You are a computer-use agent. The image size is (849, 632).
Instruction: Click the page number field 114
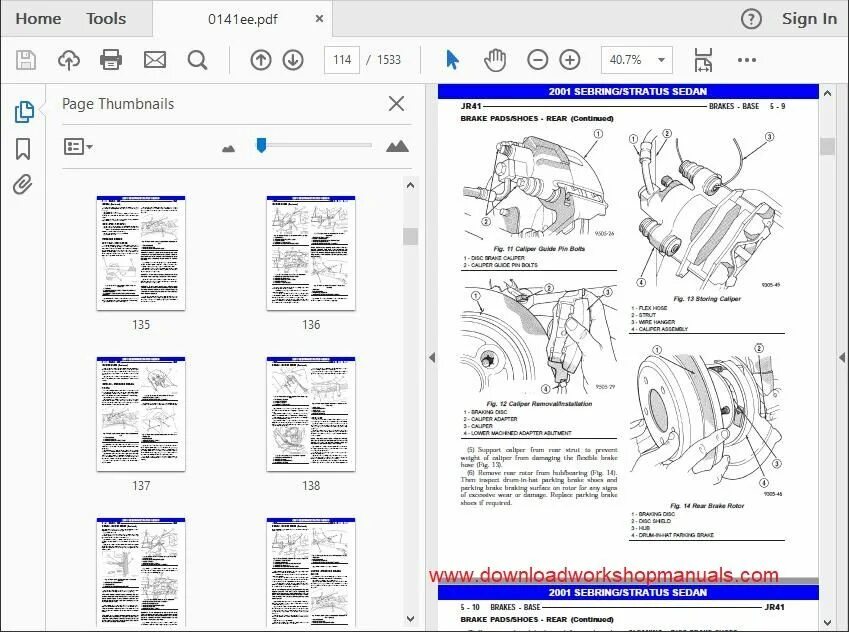click(342, 60)
